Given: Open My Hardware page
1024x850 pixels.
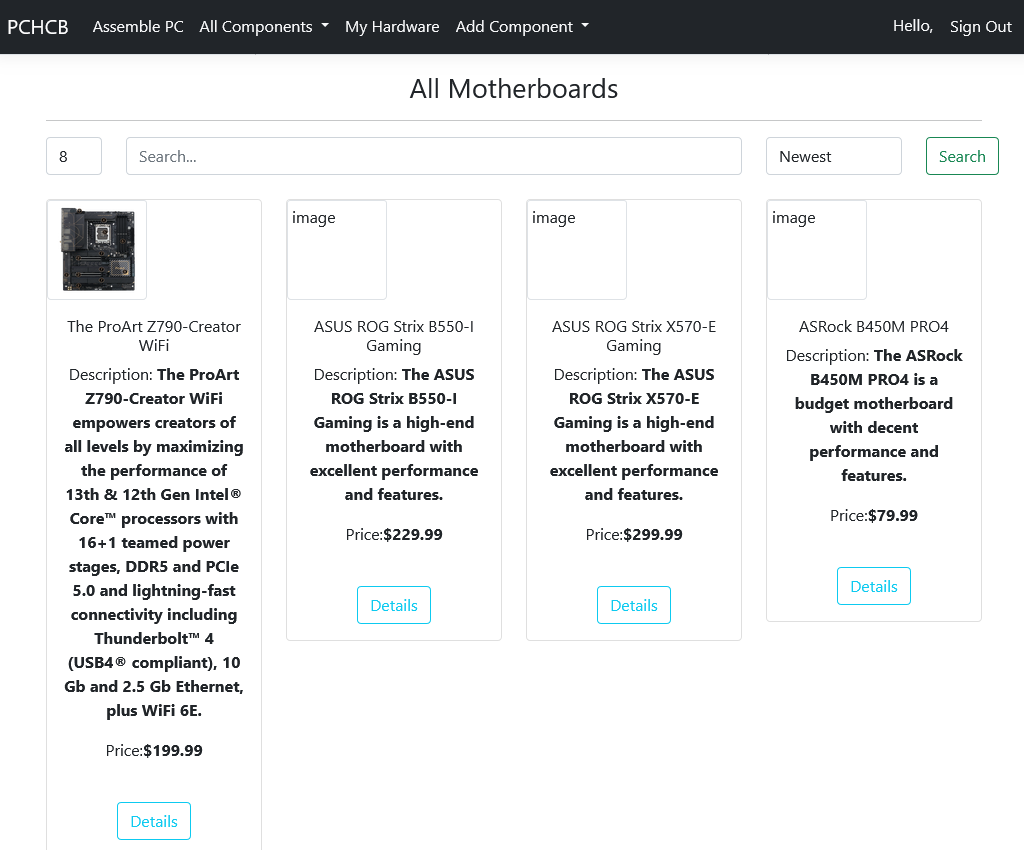Looking at the screenshot, I should pos(392,27).
